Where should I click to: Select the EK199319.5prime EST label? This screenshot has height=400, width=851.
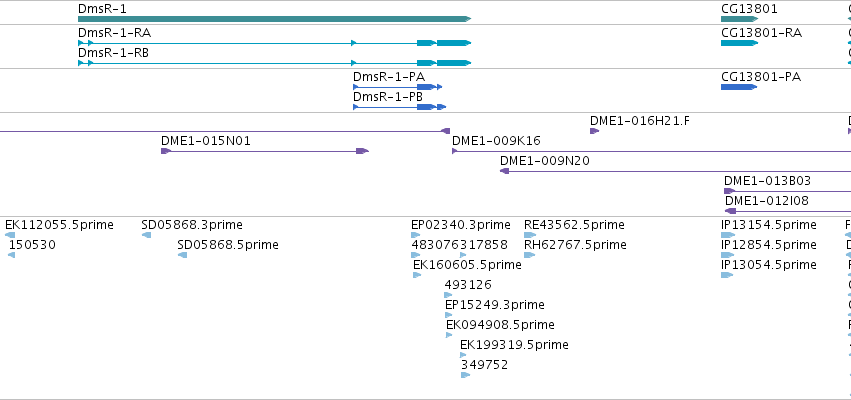(x=515, y=345)
